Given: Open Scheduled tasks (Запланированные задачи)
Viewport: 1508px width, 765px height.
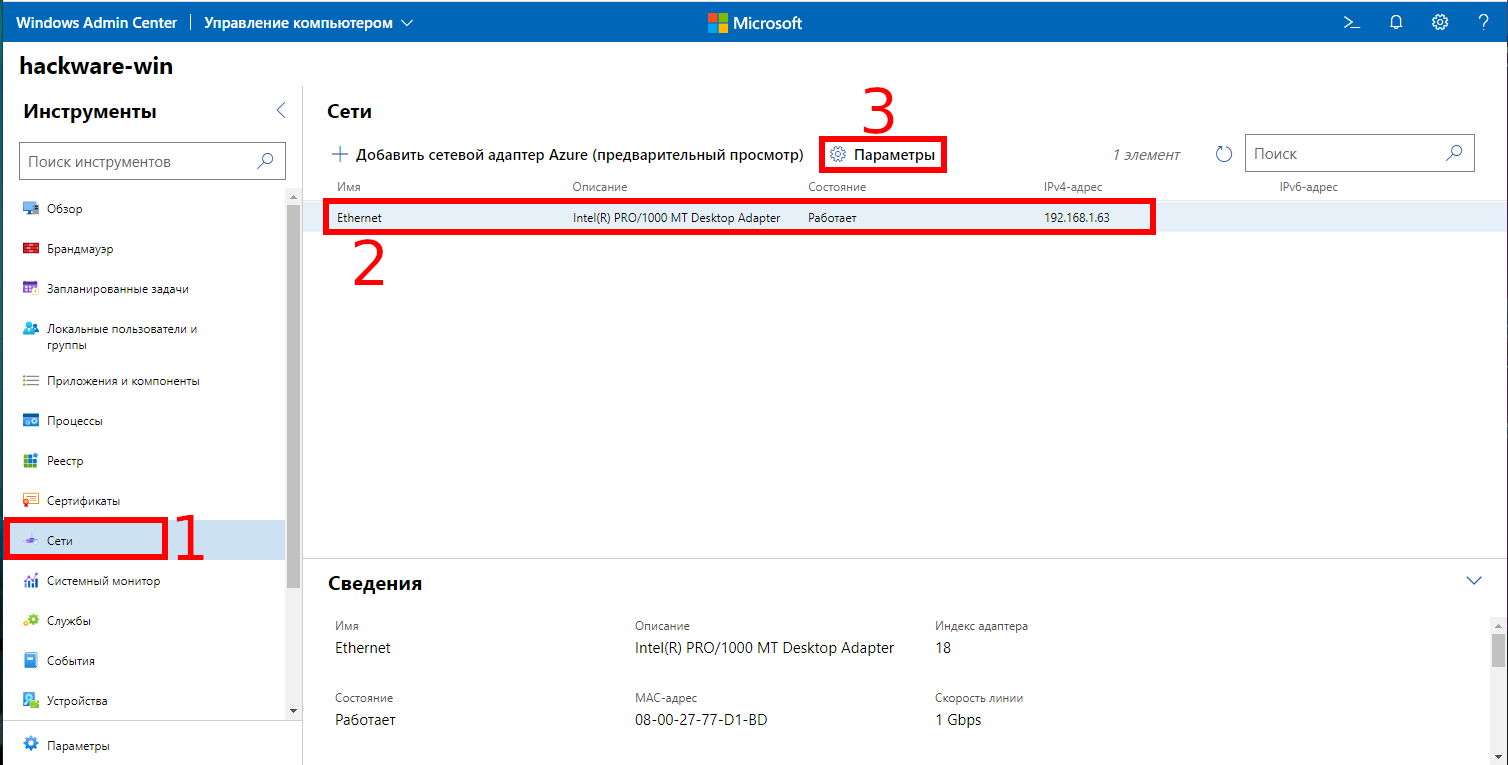Looking at the screenshot, I should click(x=117, y=289).
